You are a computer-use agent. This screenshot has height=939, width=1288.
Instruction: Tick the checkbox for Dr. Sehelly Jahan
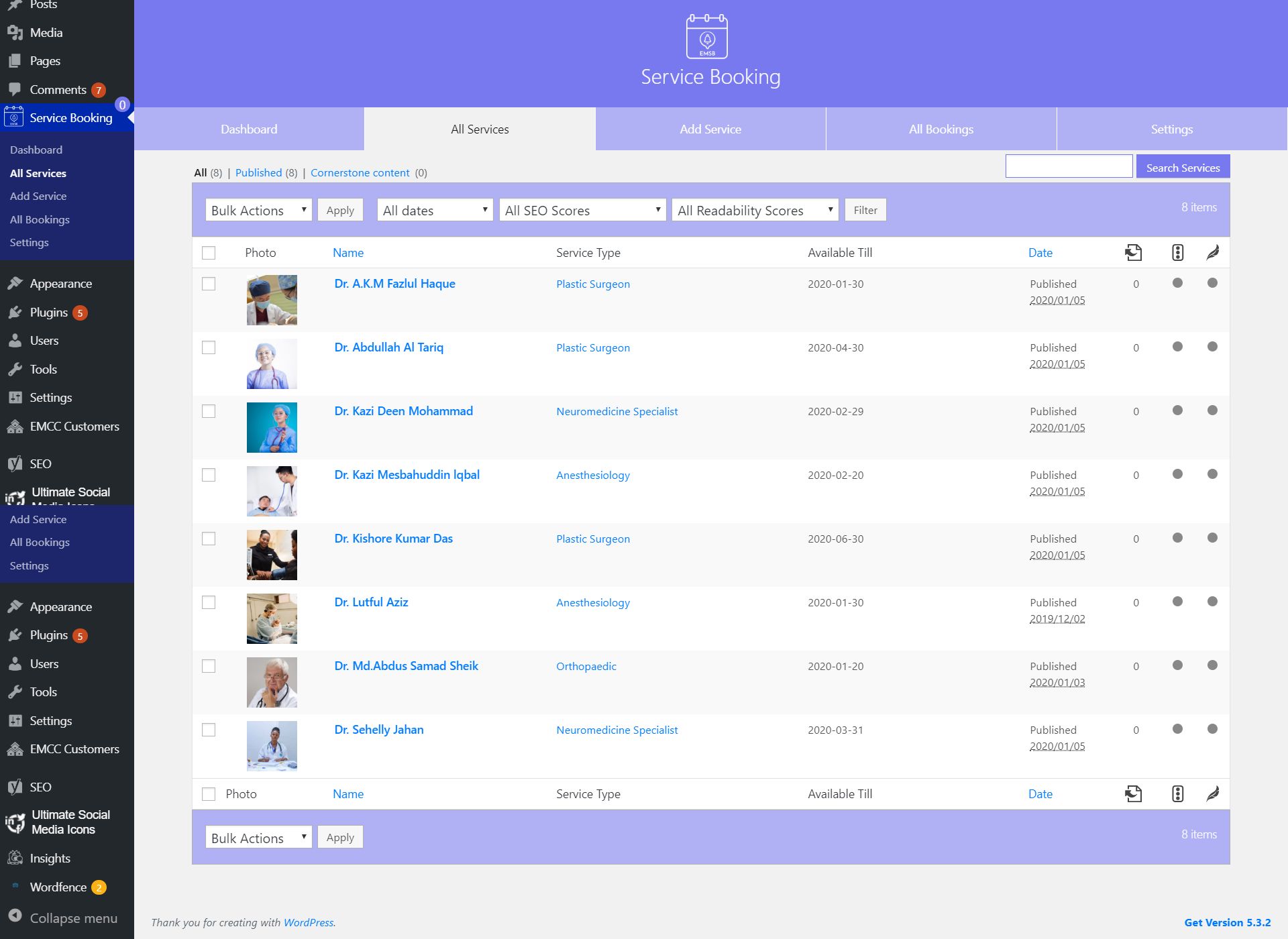(209, 730)
